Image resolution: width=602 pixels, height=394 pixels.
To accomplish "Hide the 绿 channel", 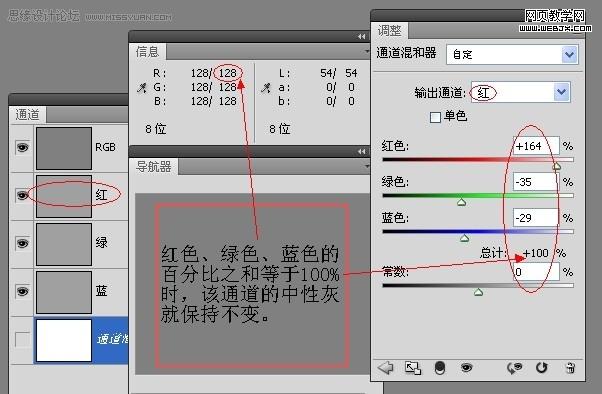I will pyautogui.click(x=22, y=243).
